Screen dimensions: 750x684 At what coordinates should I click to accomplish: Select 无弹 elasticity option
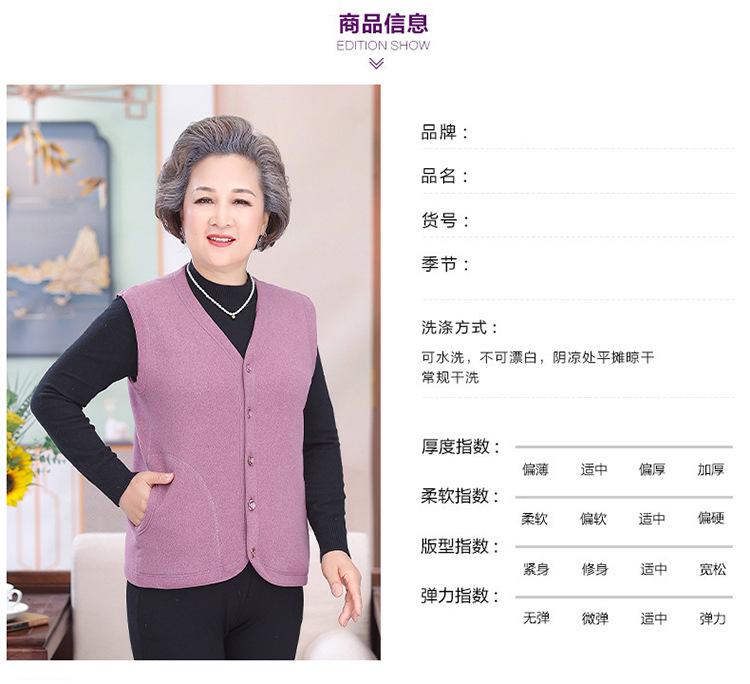(x=536, y=618)
